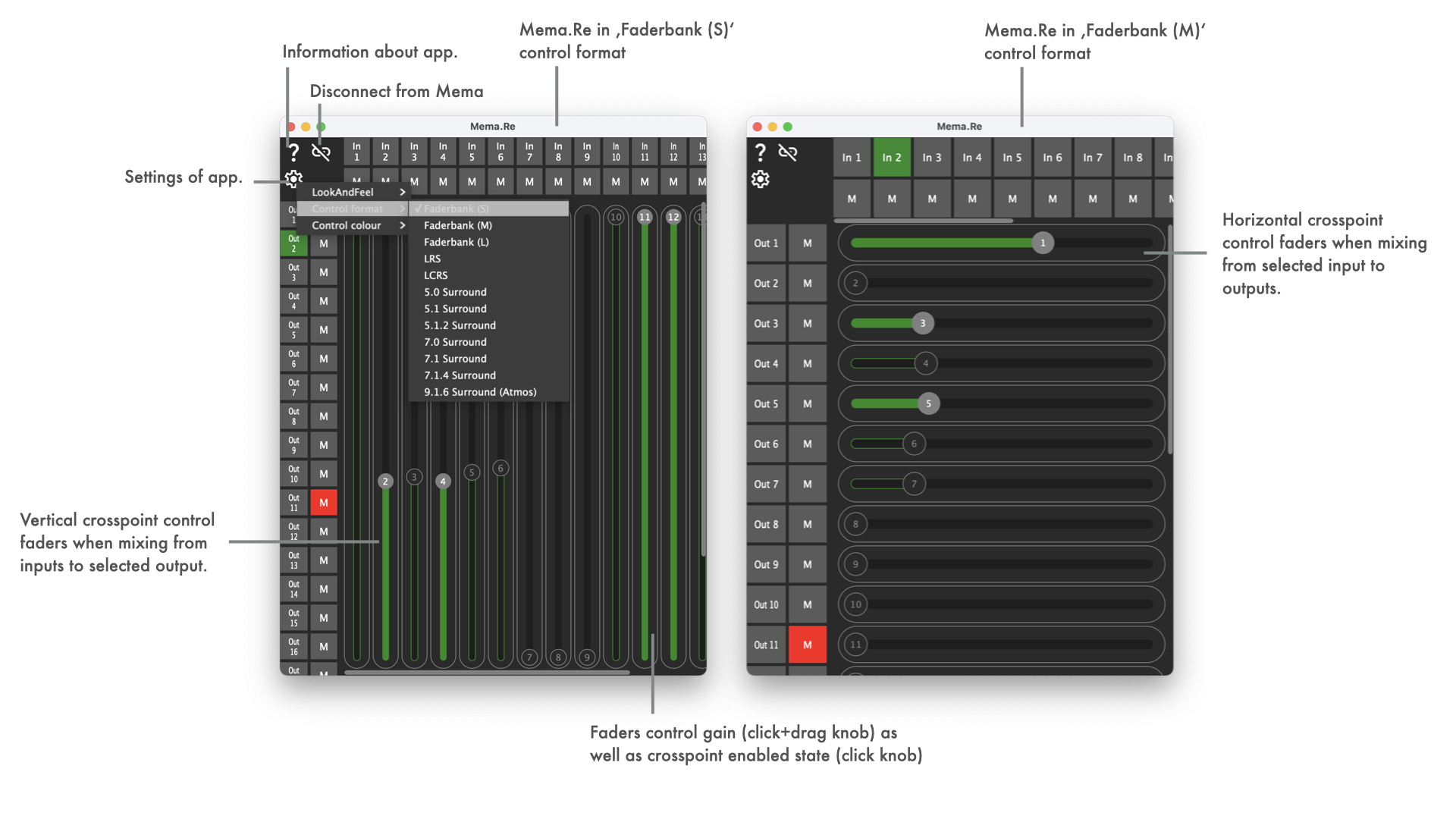Image resolution: width=1456 pixels, height=819 pixels.
Task: Toggle crosspoint knob 10 in right window
Action: (x=855, y=604)
